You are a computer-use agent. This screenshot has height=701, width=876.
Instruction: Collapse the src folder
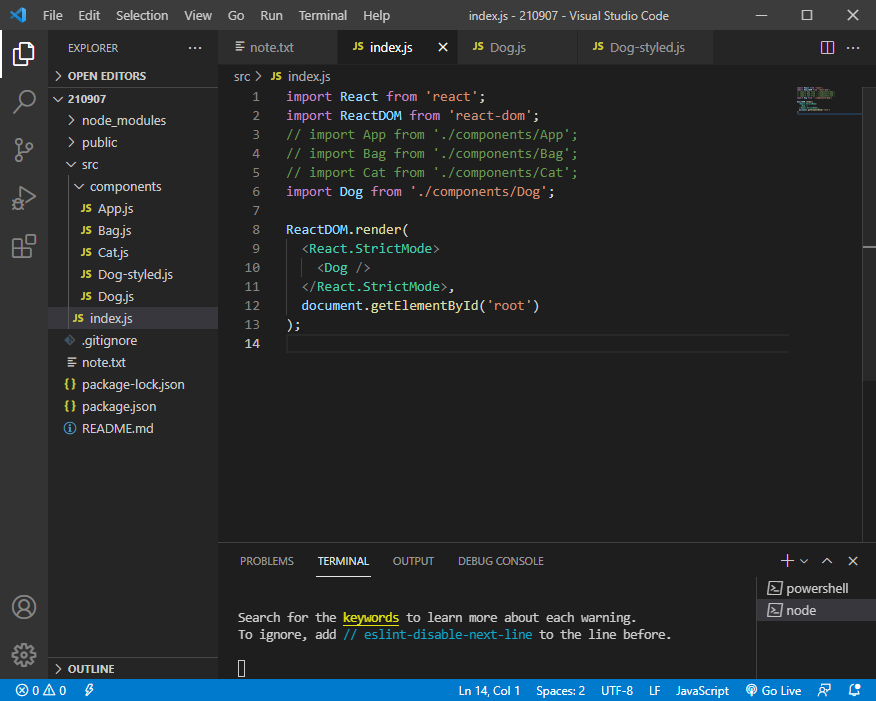133,164
